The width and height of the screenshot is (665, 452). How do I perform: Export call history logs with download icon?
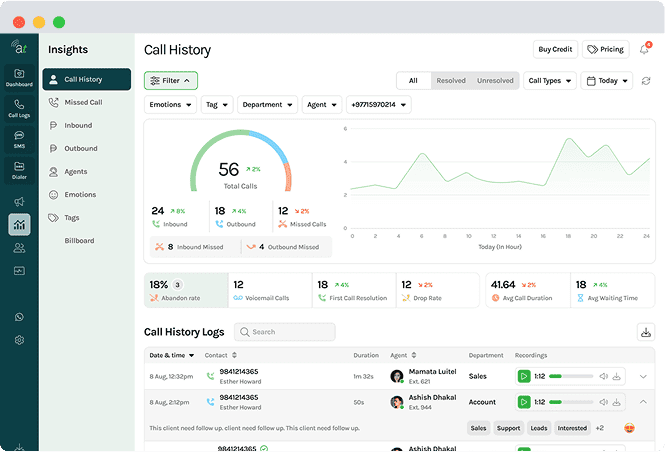pos(646,332)
